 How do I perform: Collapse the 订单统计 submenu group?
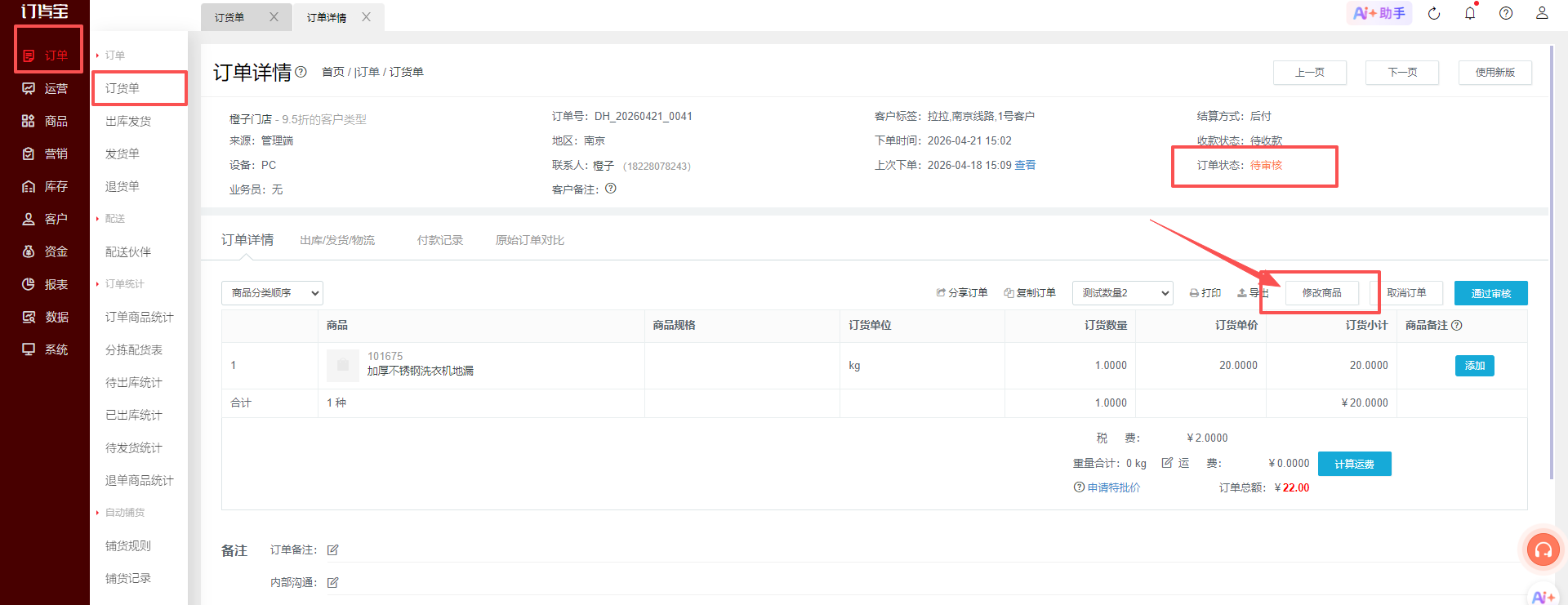[120, 284]
